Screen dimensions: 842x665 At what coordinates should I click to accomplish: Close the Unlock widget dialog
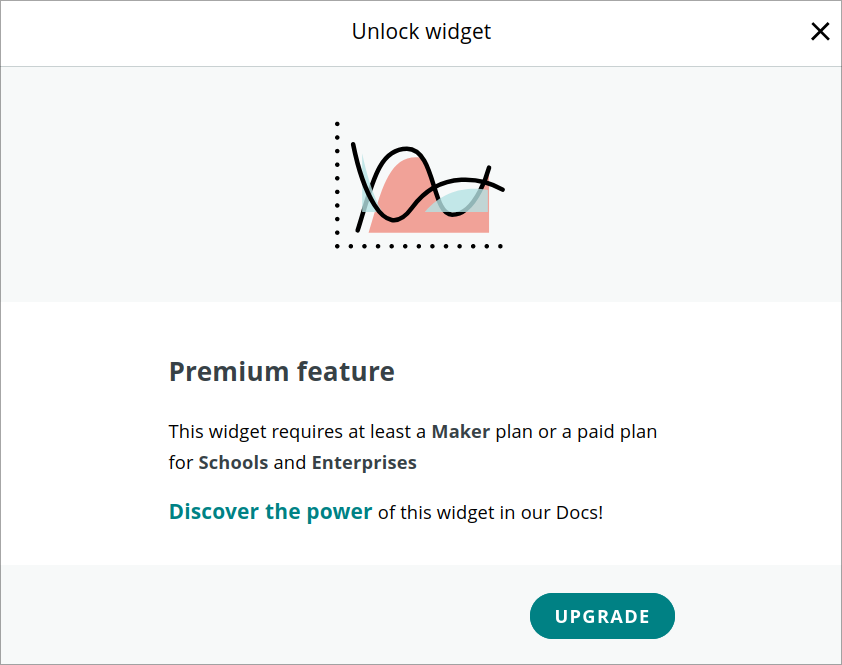point(820,32)
